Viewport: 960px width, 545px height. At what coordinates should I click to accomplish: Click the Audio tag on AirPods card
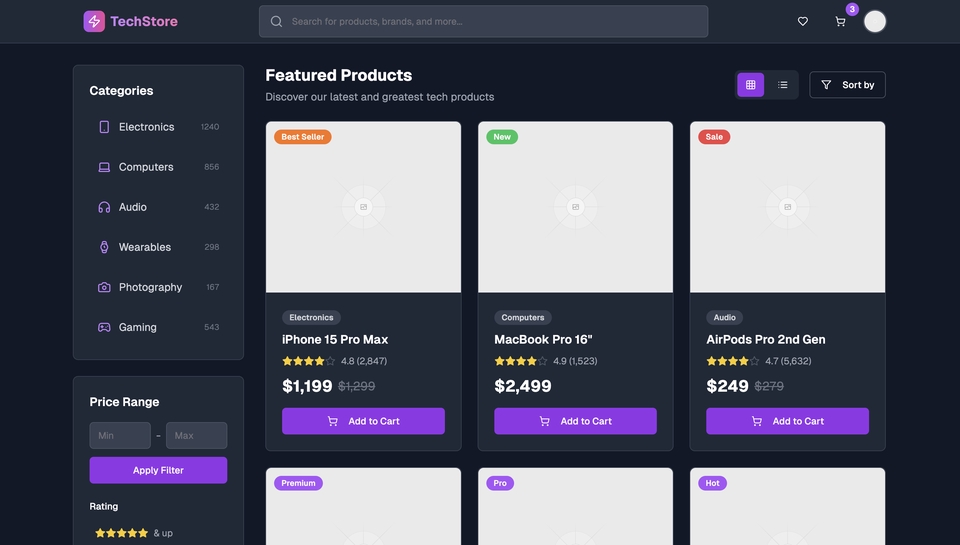724,317
